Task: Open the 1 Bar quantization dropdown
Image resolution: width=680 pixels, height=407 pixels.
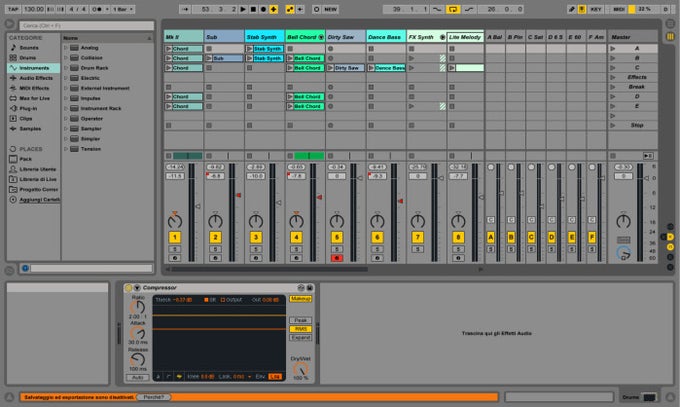Action: click(123, 9)
